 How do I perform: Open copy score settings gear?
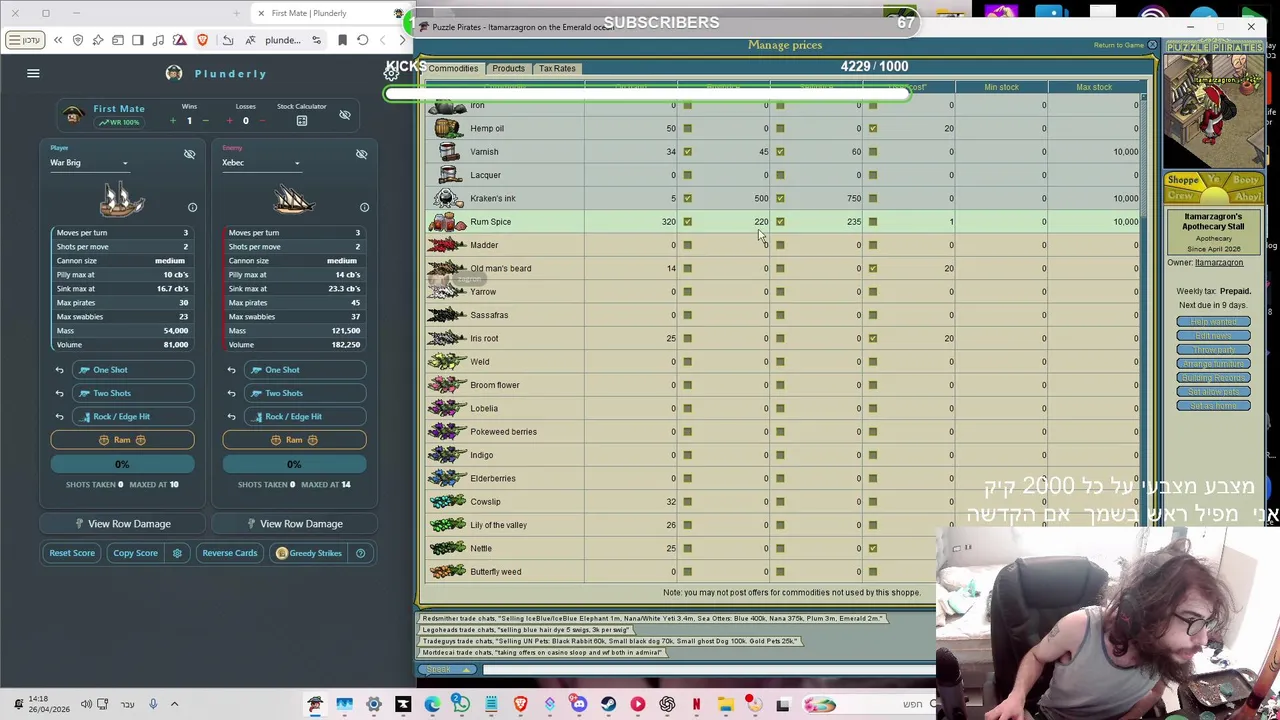click(x=177, y=553)
